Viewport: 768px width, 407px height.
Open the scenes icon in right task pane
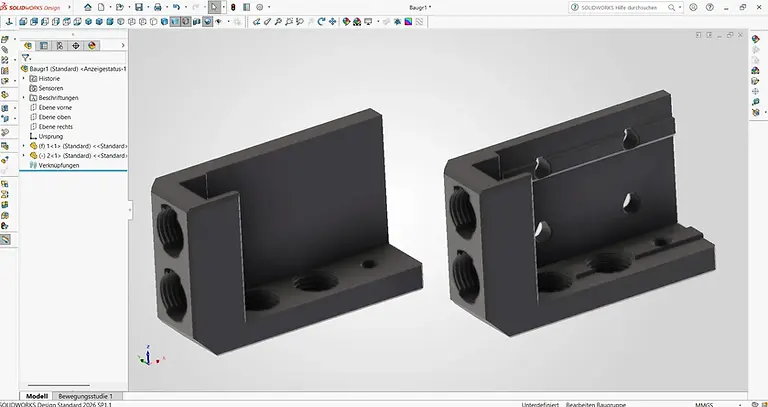[x=755, y=71]
